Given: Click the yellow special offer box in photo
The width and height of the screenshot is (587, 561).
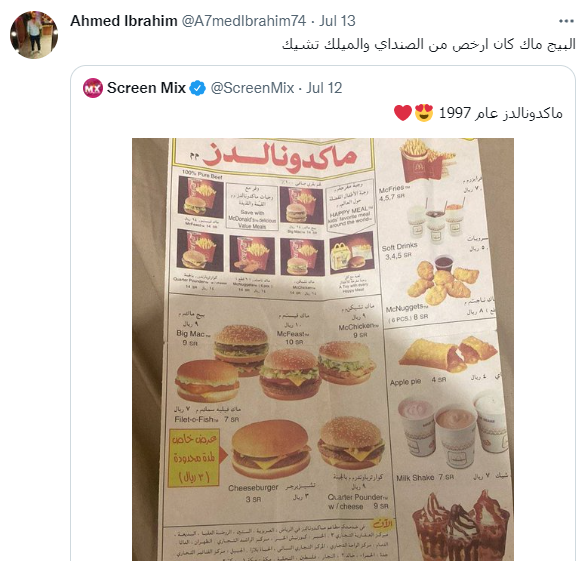Looking at the screenshot, I should [x=194, y=458].
